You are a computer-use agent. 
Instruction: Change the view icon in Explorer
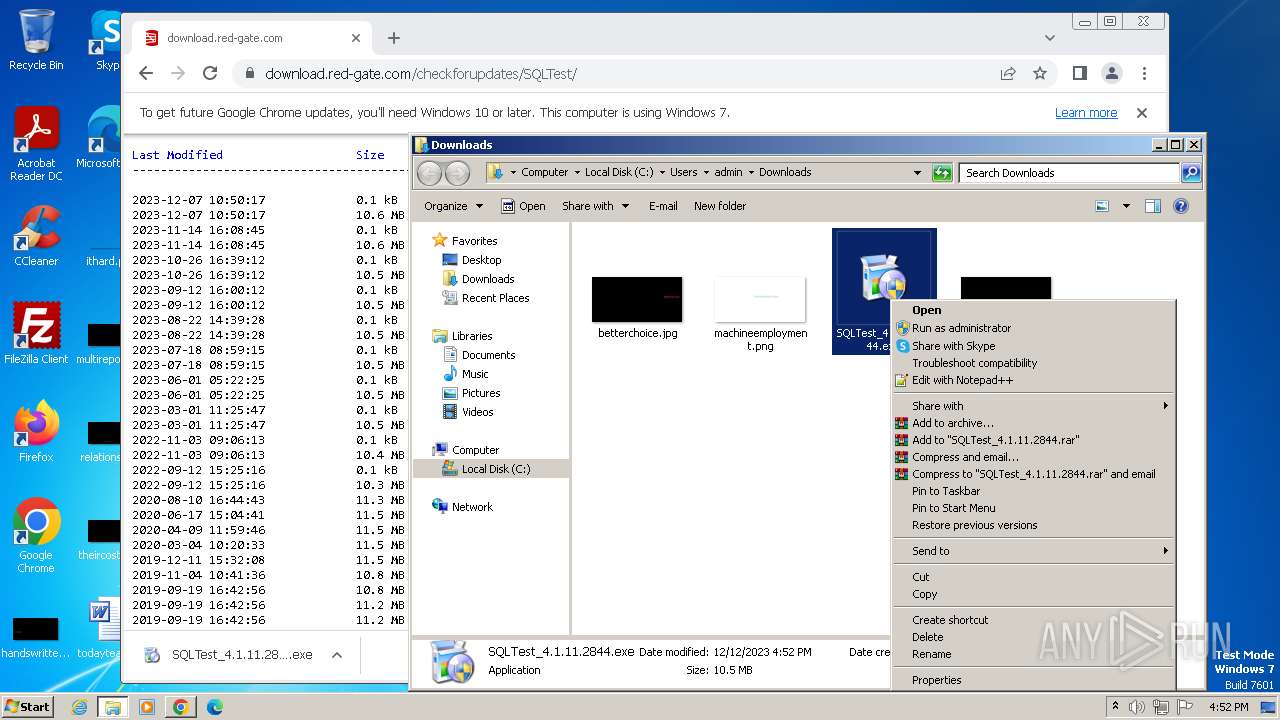1102,206
